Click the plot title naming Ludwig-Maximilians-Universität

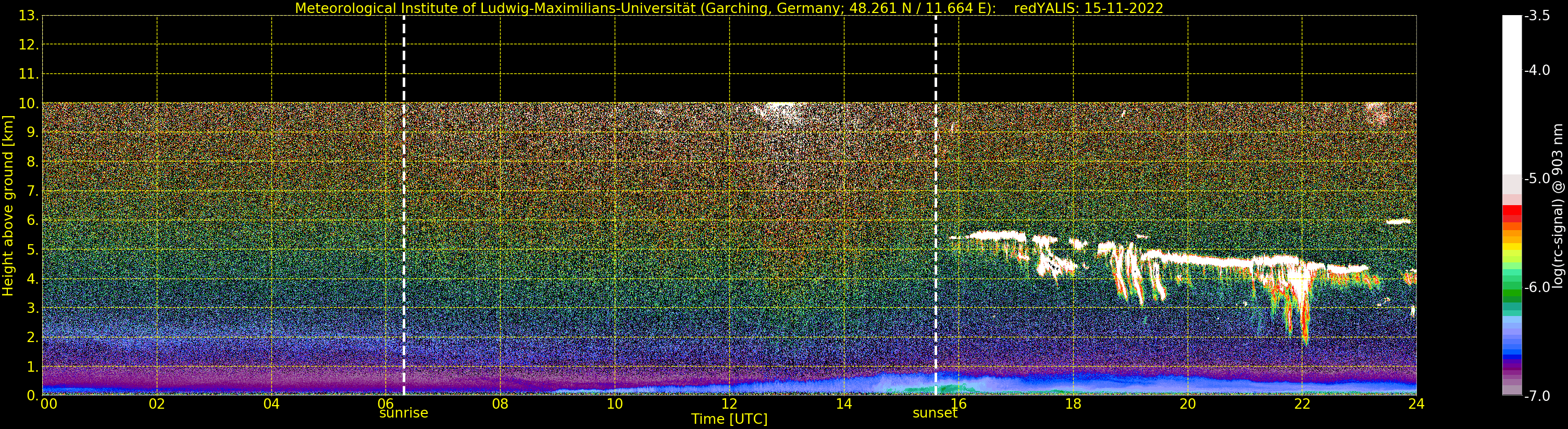tap(729, 8)
